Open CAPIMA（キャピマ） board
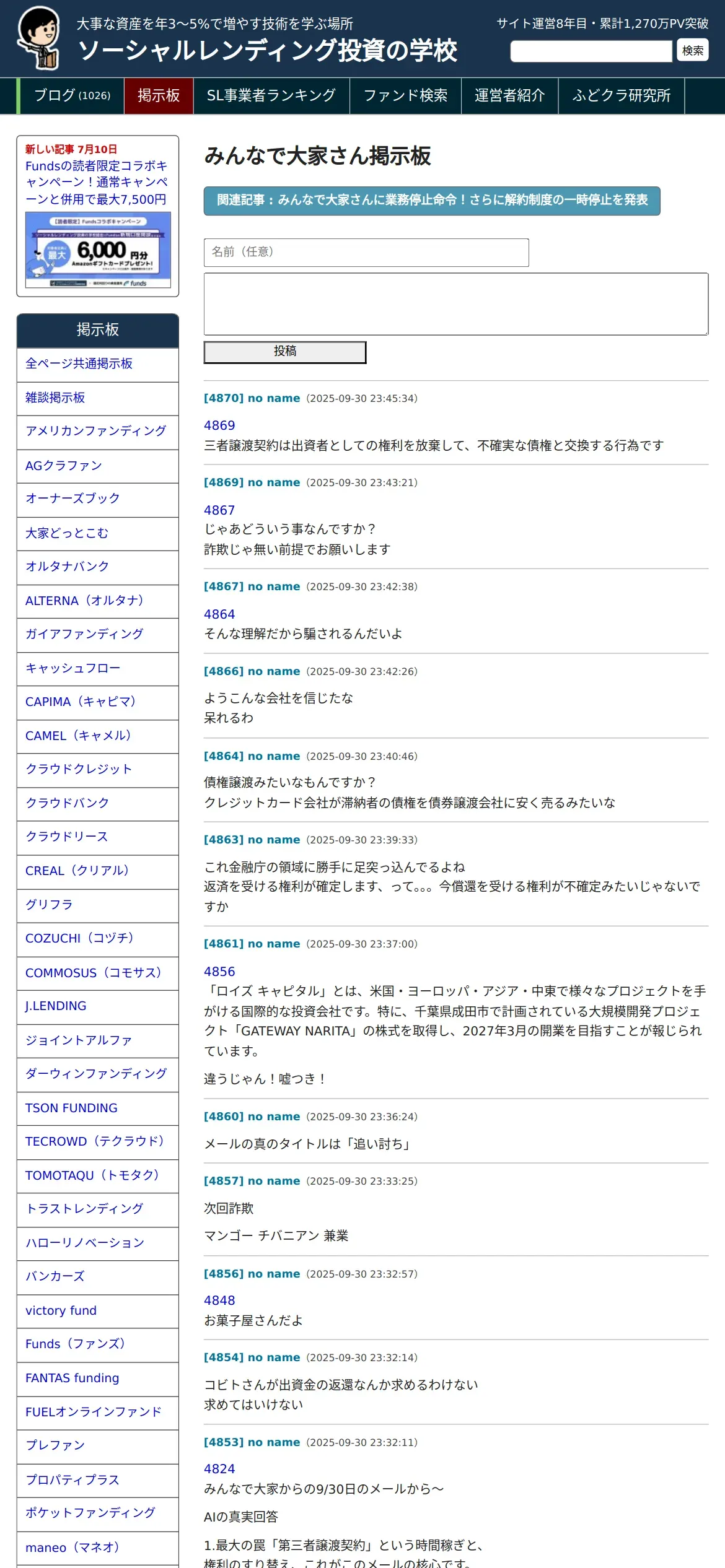The width and height of the screenshot is (725, 1568). (98, 702)
